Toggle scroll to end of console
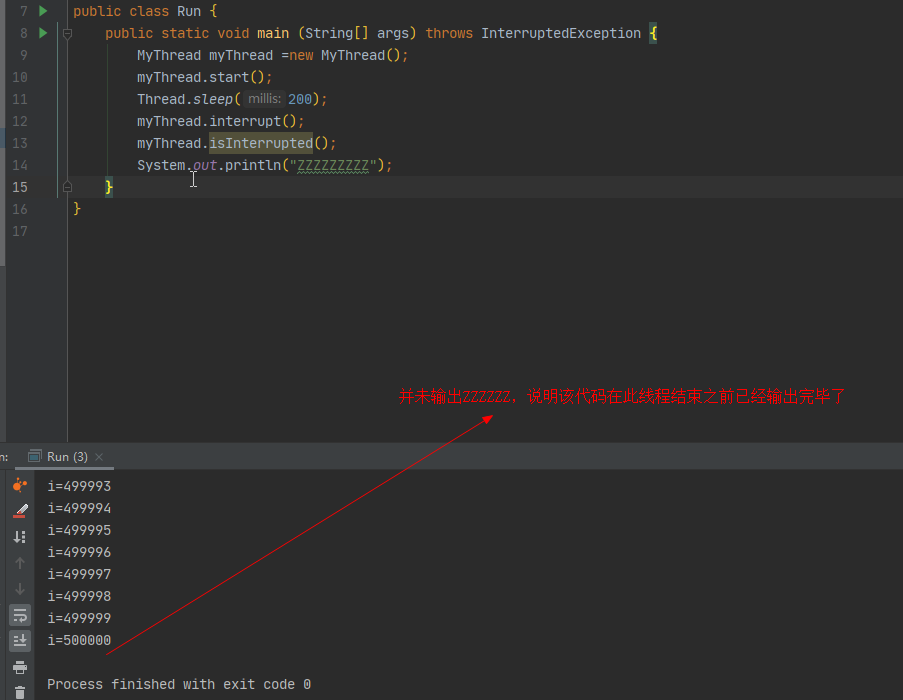903x700 pixels. pyautogui.click(x=20, y=640)
